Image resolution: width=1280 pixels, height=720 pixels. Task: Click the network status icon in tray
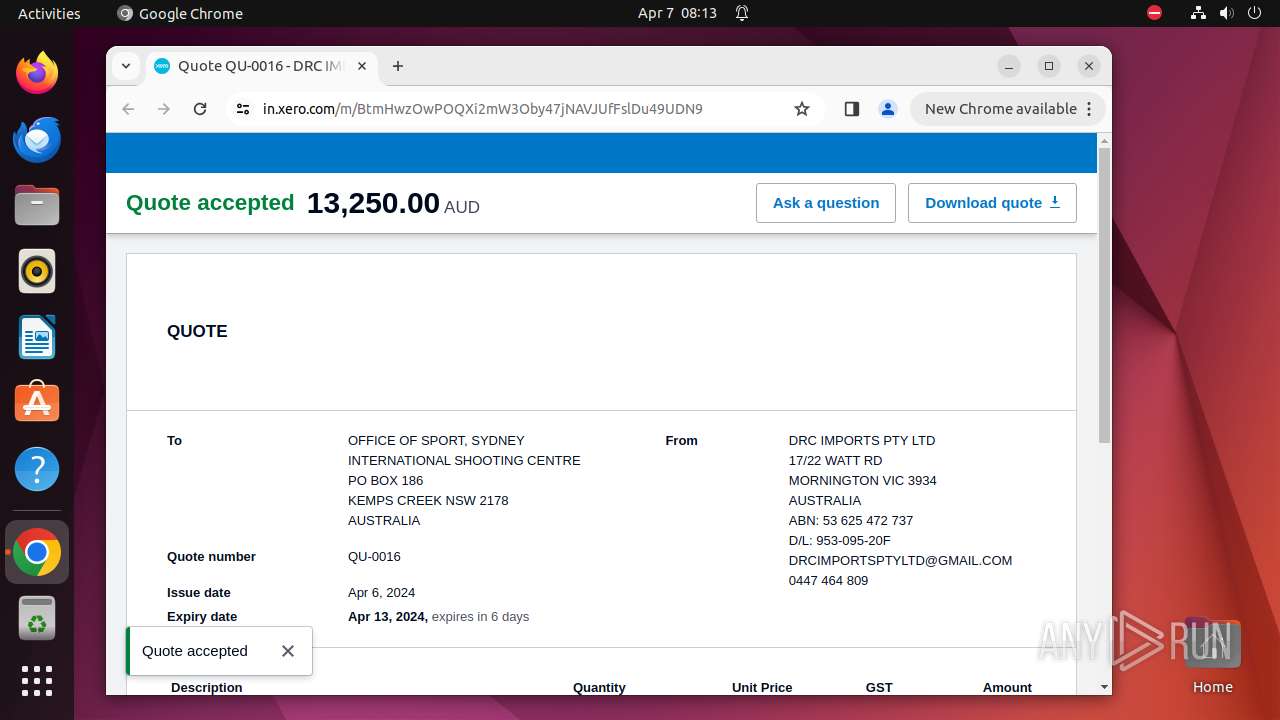(1198, 13)
